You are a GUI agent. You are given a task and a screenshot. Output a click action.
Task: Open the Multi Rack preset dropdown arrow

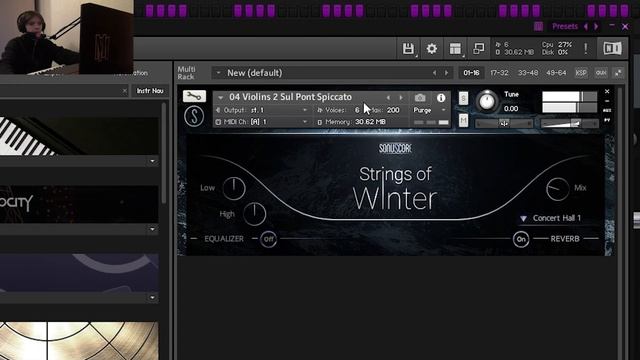point(218,73)
